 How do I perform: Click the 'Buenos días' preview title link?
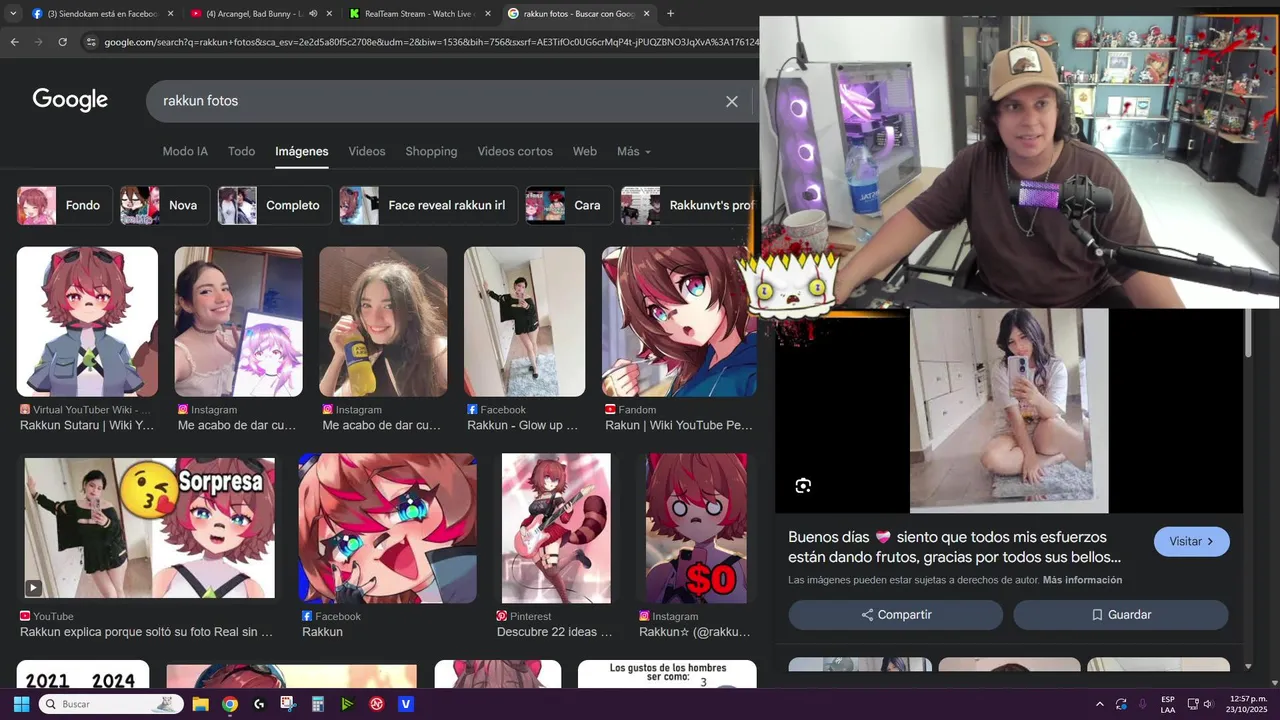(954, 547)
